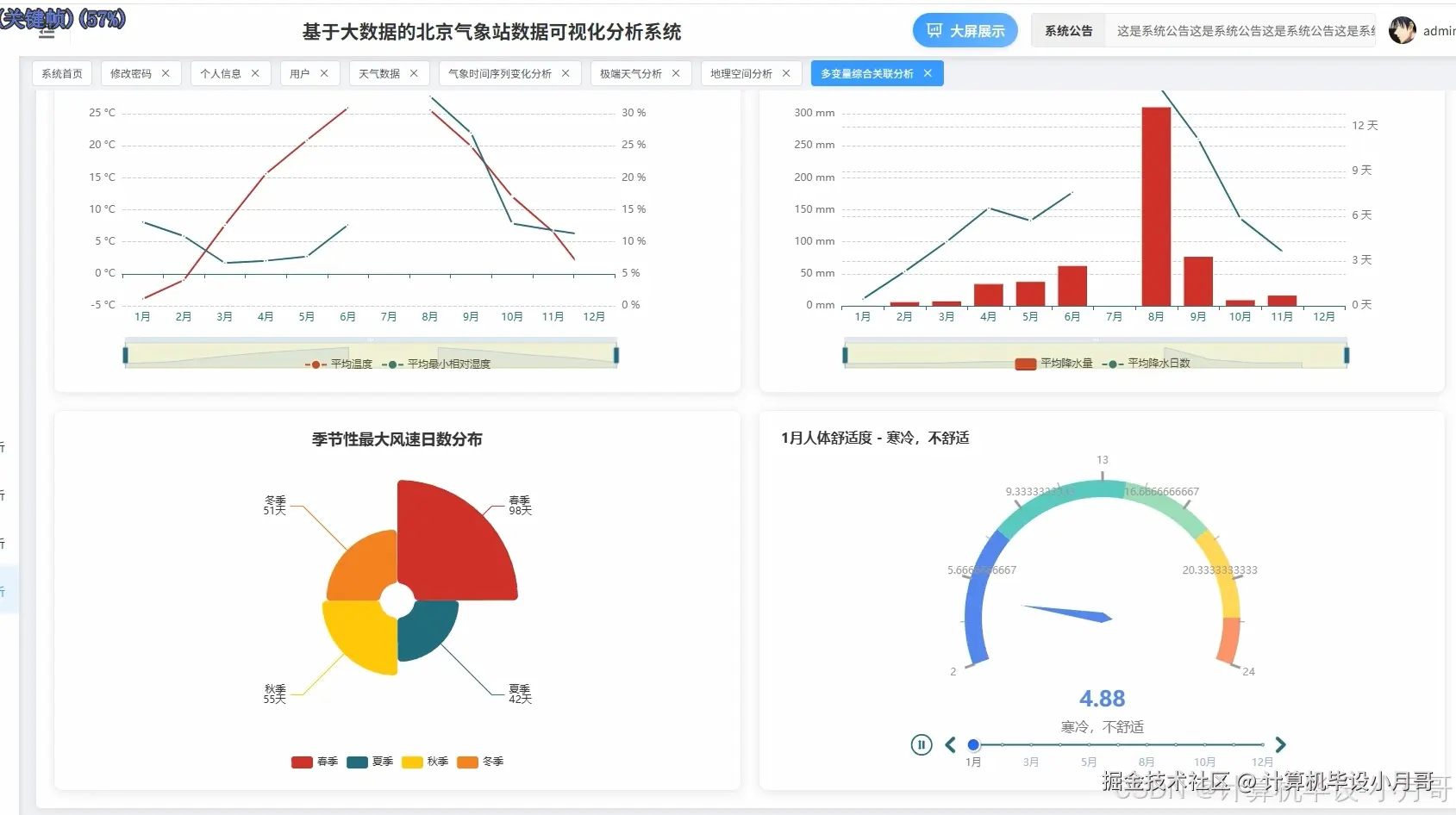Click the precipitation chart zoom slider right handle
Viewport: 1456px width, 815px height.
1347,354
